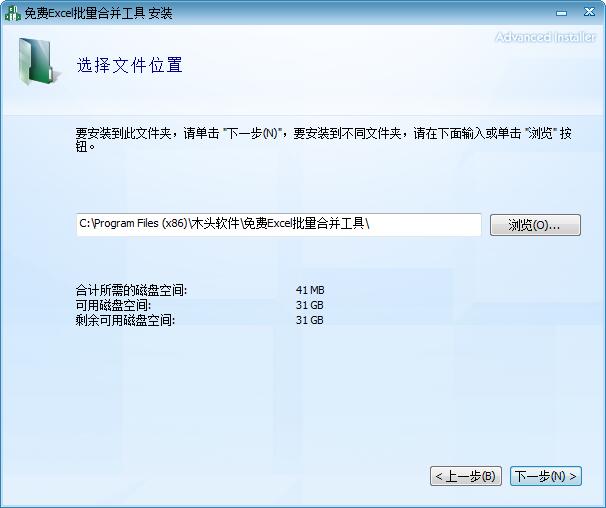Screen dimensions: 606x508
Task: Click the 41 MB required space value
Action: click(x=310, y=290)
